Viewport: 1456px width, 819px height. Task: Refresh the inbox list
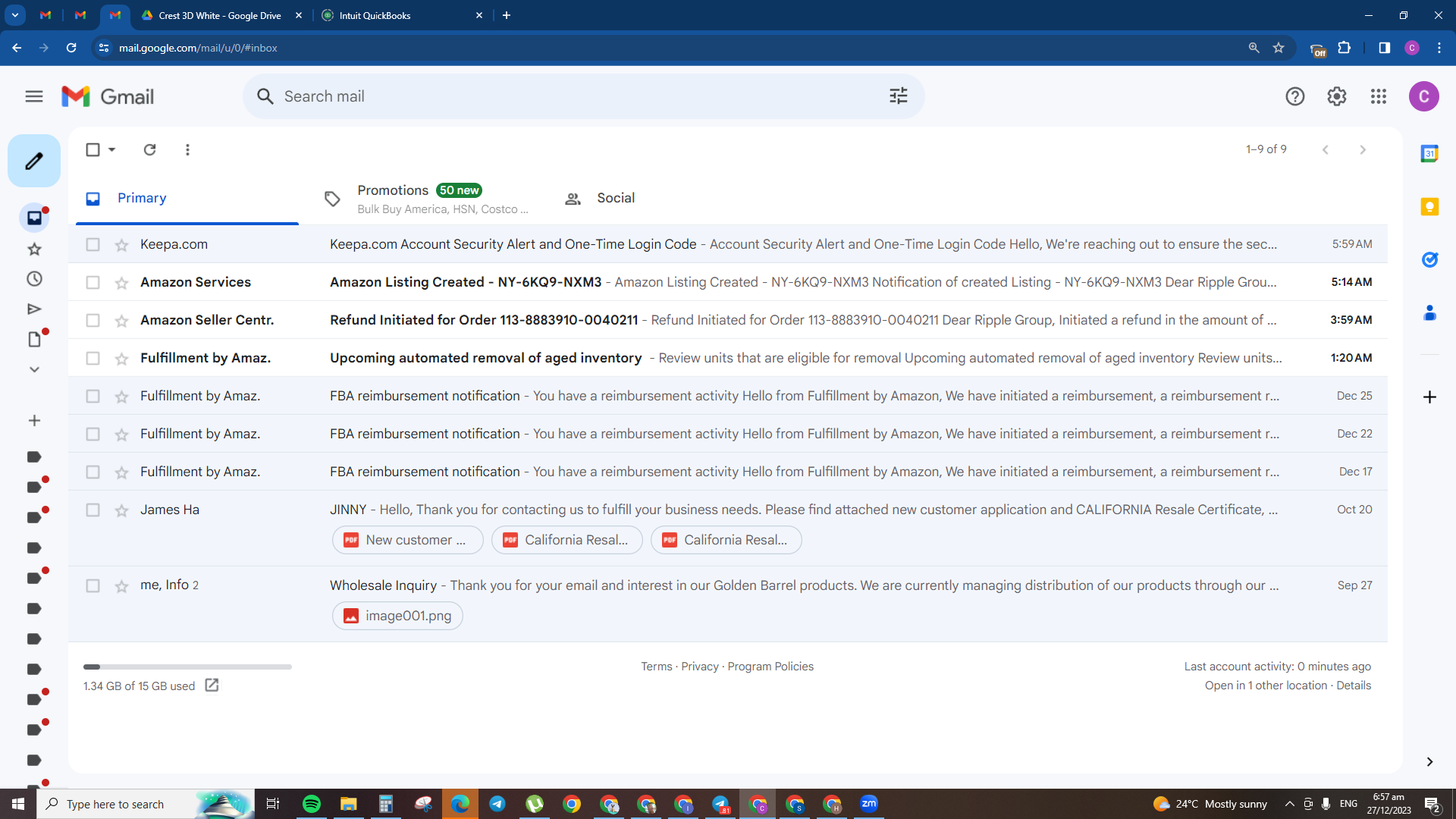[149, 149]
